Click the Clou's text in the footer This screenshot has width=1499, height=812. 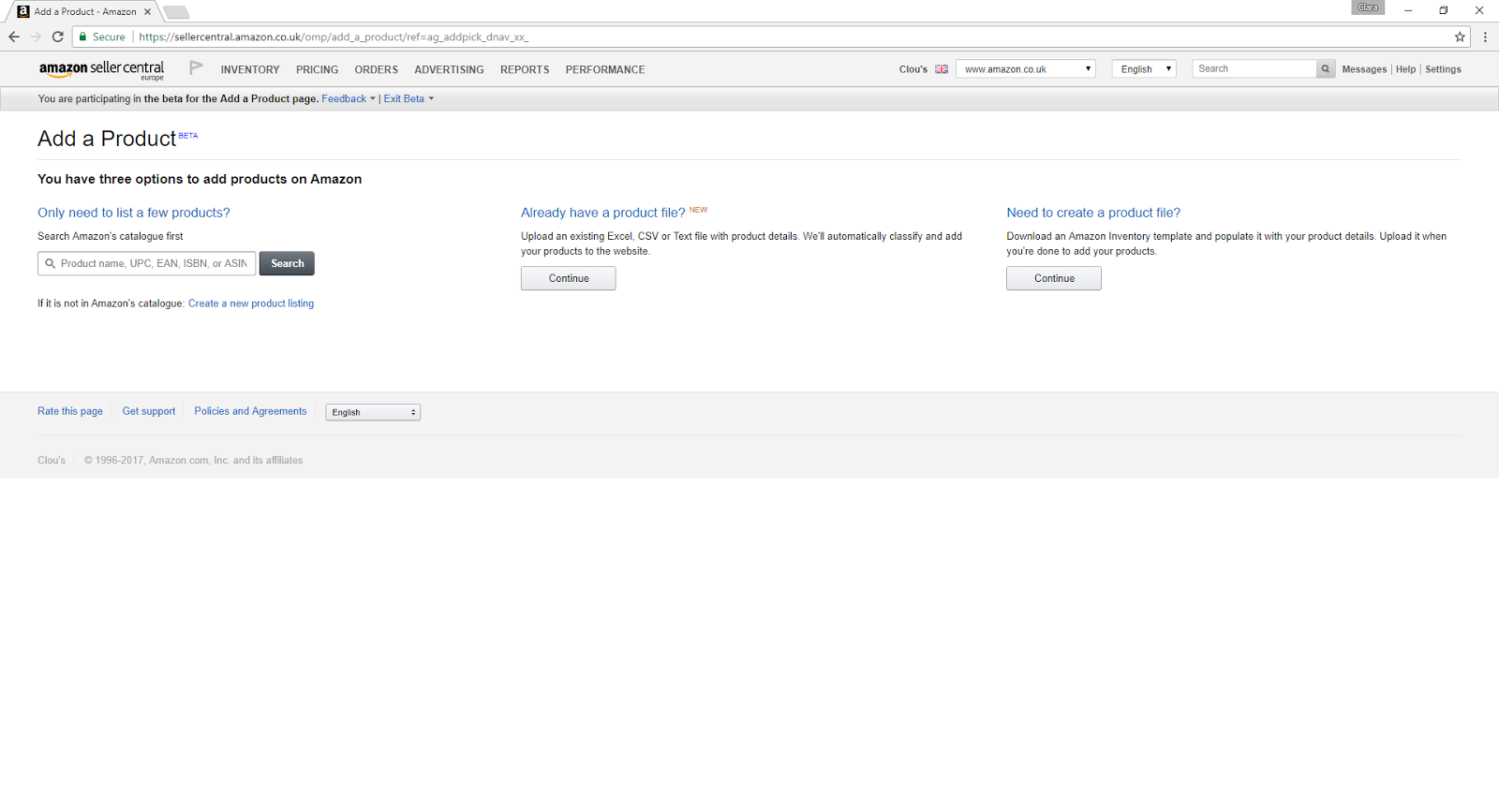click(x=52, y=460)
